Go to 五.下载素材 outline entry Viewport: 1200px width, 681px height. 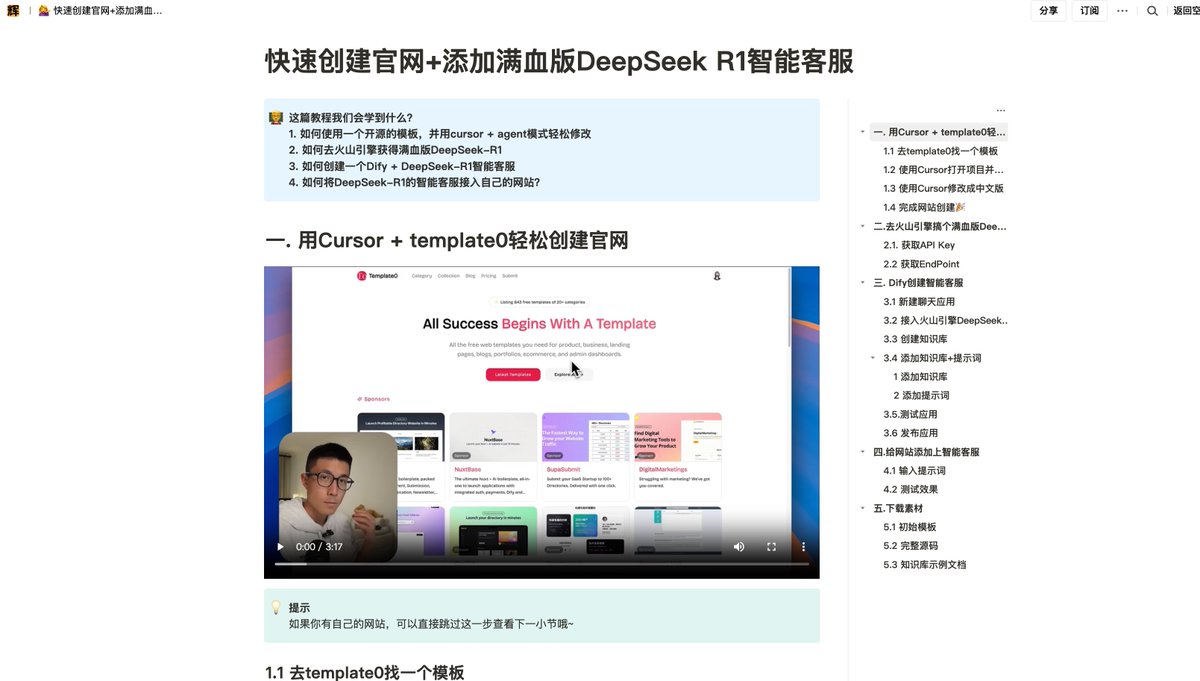(x=899, y=508)
